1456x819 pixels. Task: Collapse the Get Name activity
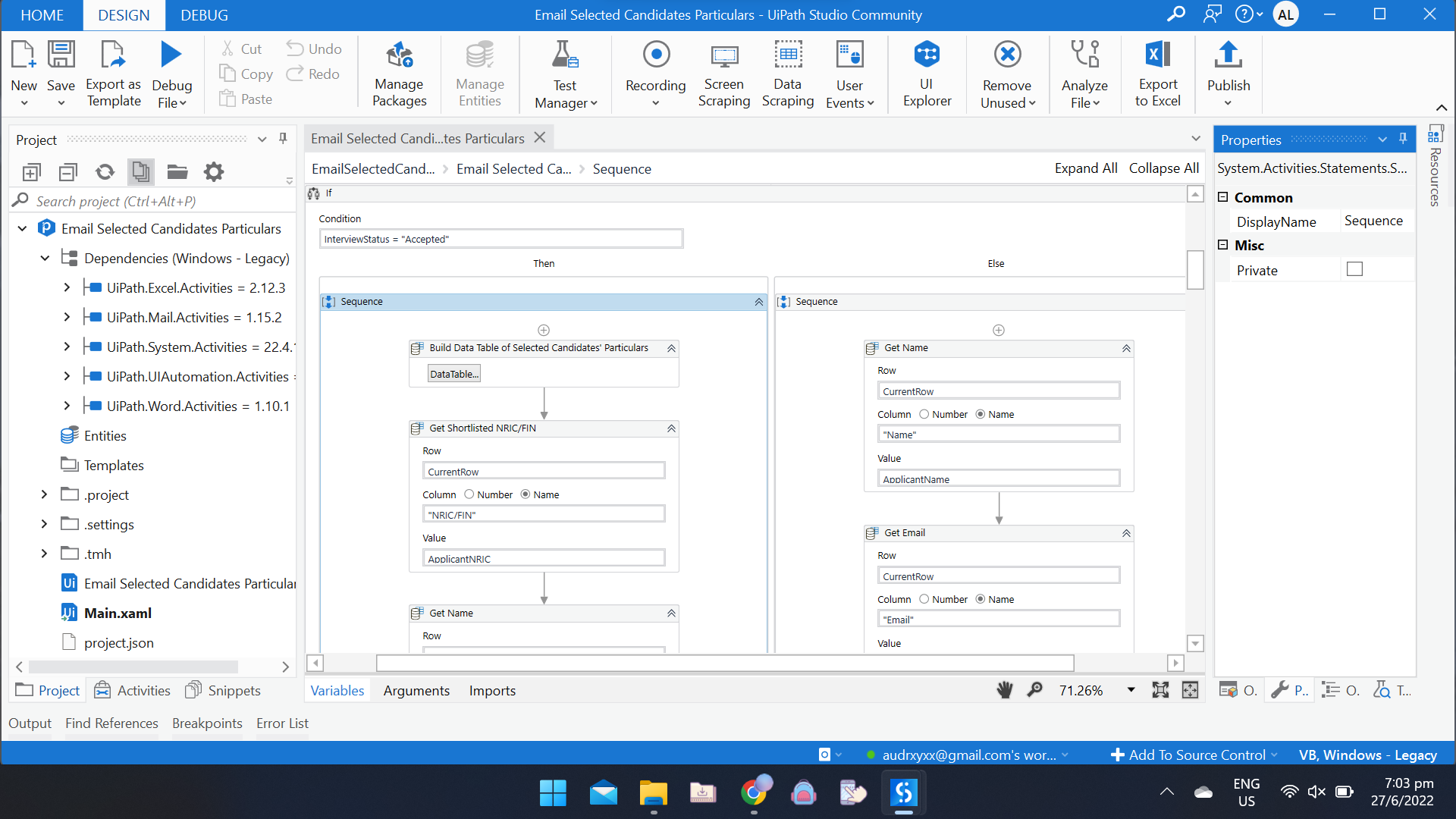(670, 613)
